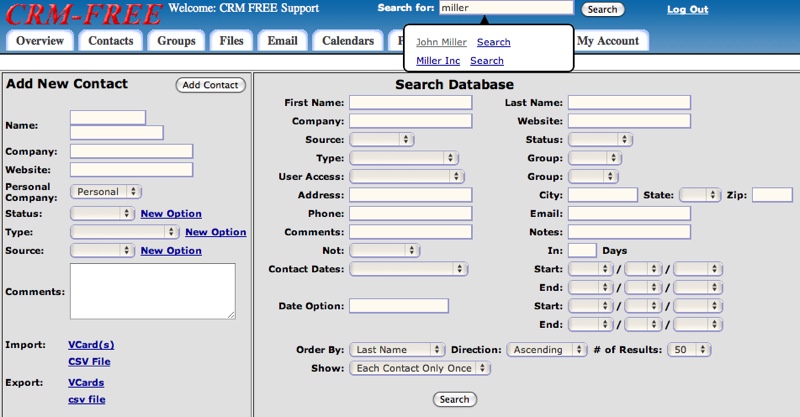Image resolution: width=800 pixels, height=417 pixels.
Task: Click the top Search button next to miller
Action: (x=603, y=9)
